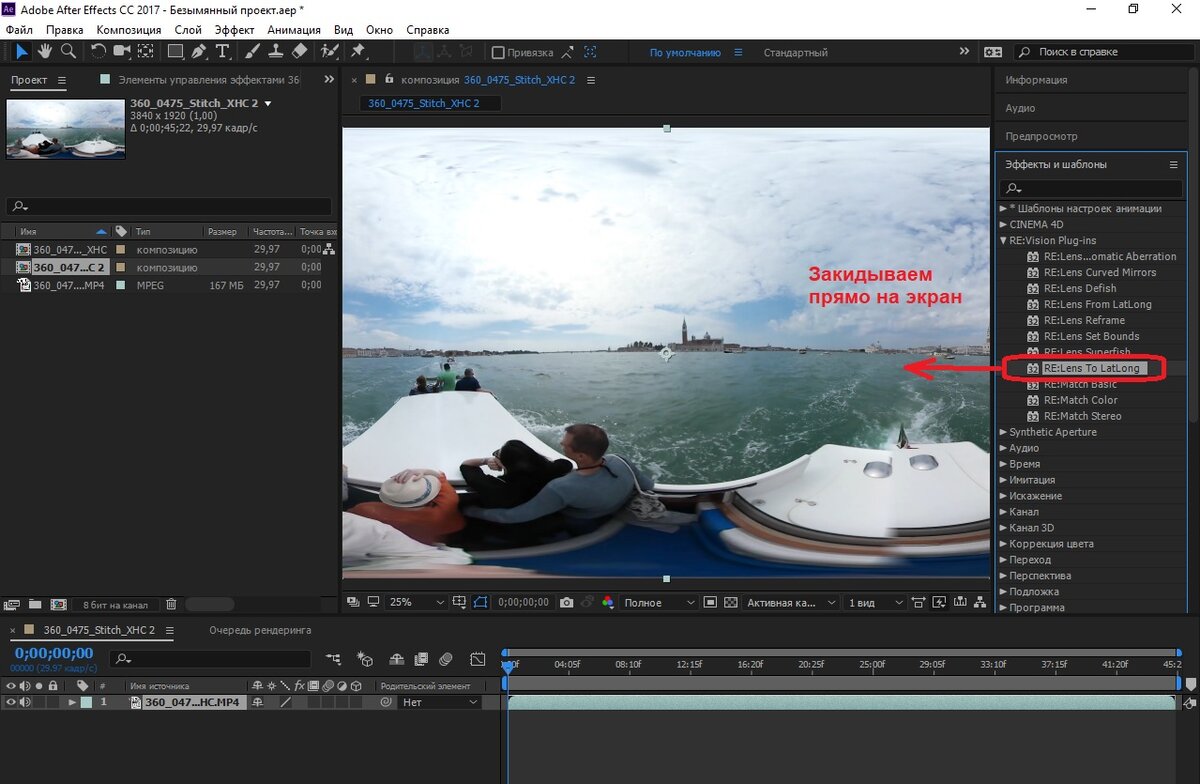The width and height of the screenshot is (1200, 784).
Task: Click the composition flowchart icon in viewer
Action: tap(978, 603)
